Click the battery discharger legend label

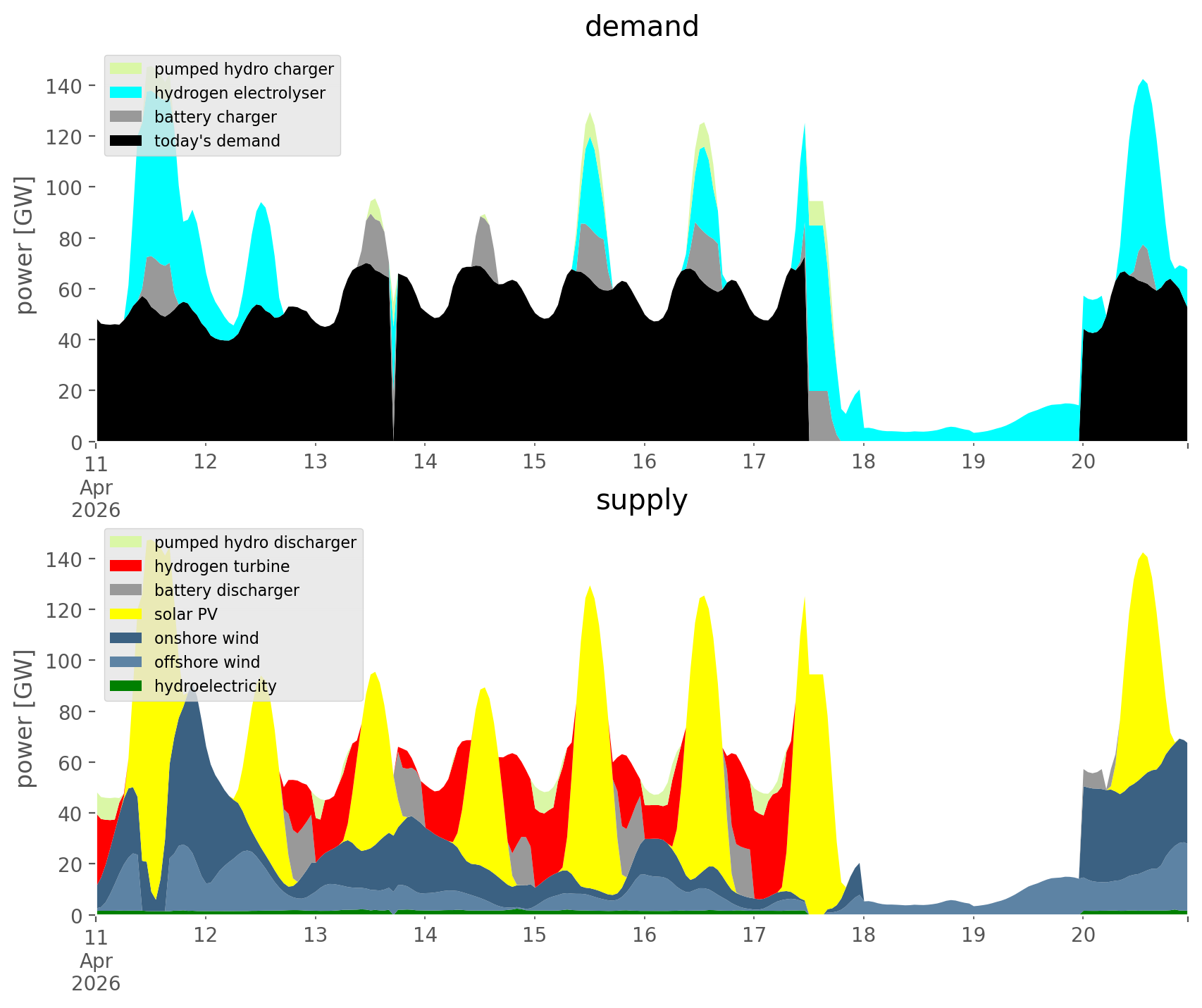227,590
